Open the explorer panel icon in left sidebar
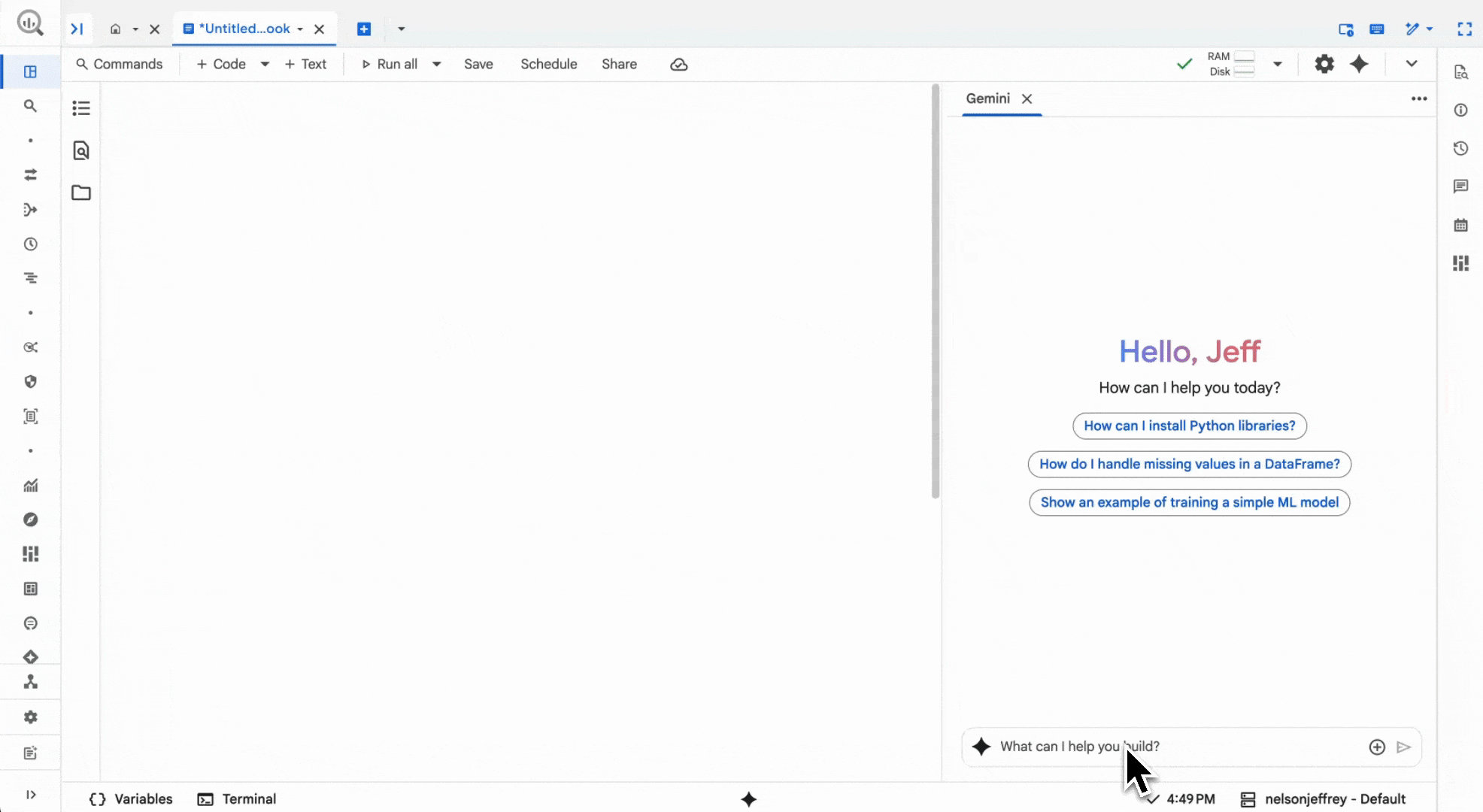Screen dimensions: 1483x812 tap(30, 71)
